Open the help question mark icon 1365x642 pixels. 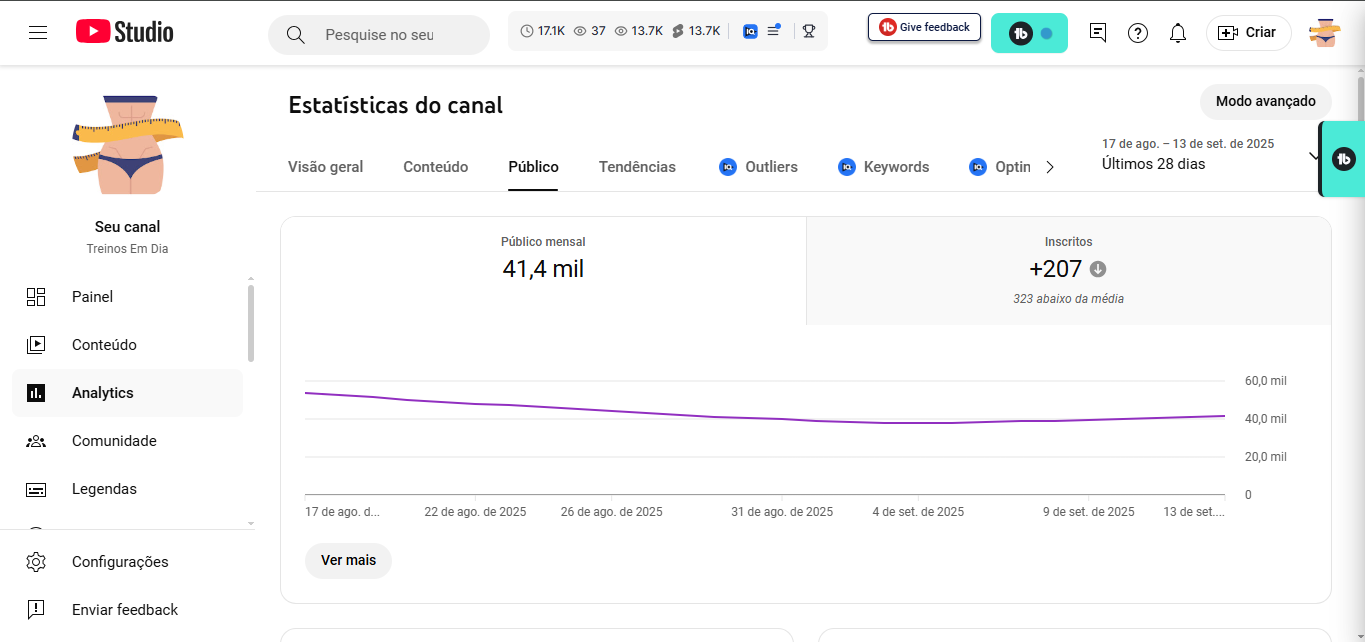[x=1138, y=33]
